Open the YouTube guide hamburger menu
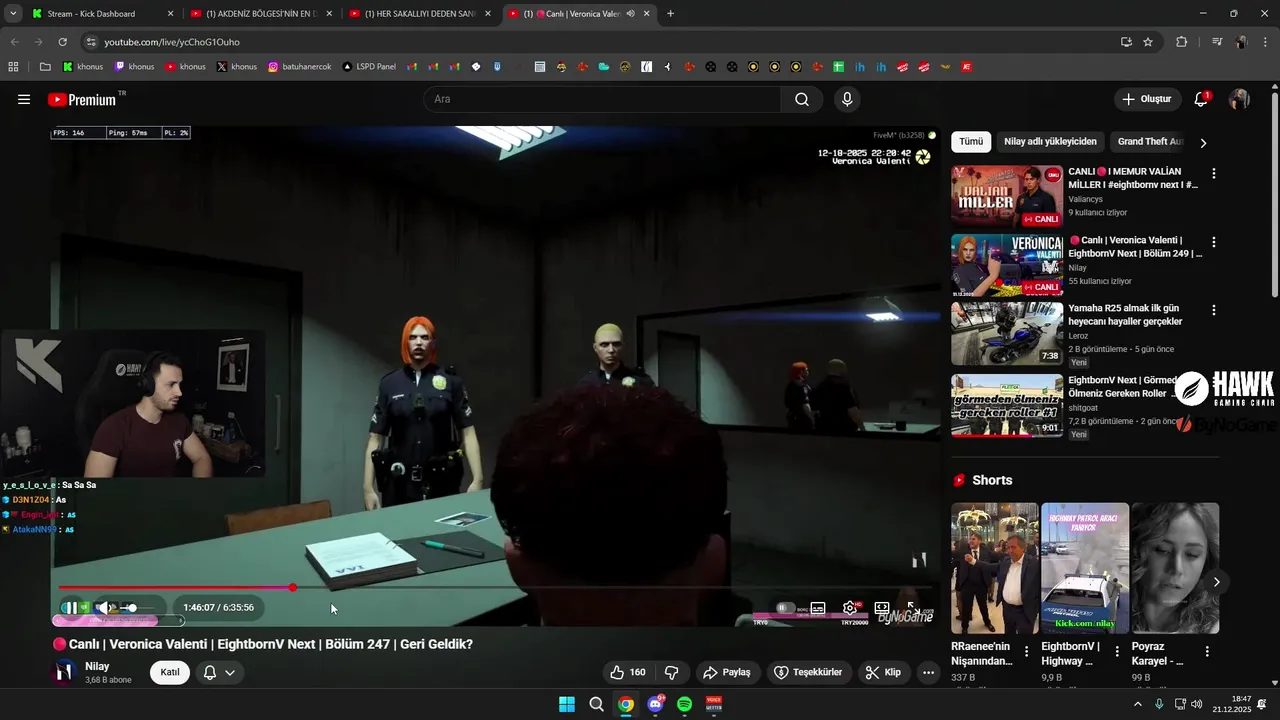 [x=24, y=99]
